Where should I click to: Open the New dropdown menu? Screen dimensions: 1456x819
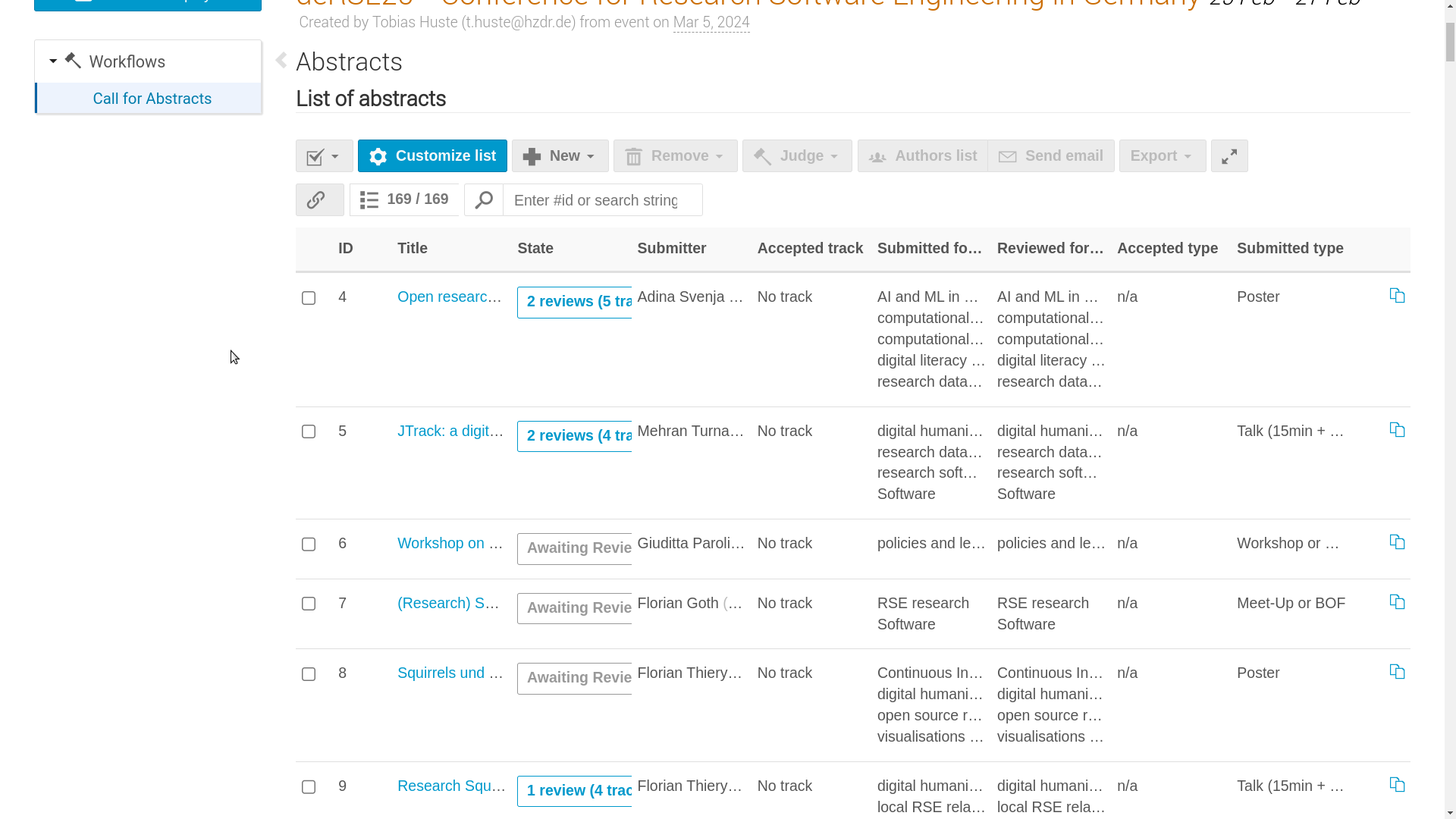coord(560,156)
